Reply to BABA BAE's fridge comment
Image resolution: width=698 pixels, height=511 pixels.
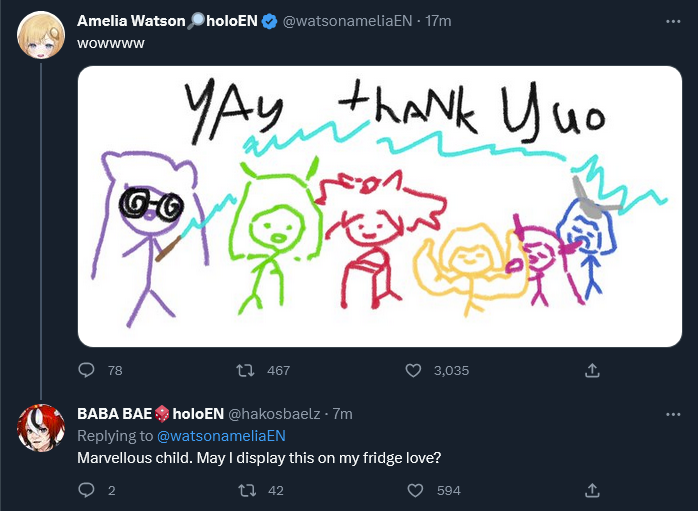86,490
